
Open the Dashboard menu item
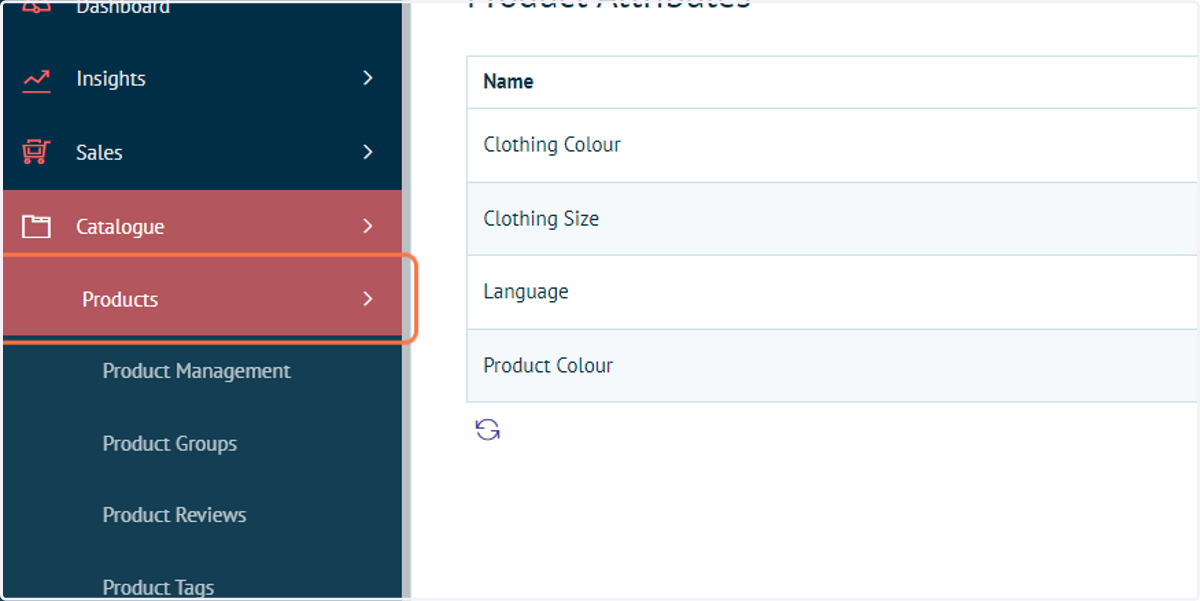pyautogui.click(x=202, y=10)
